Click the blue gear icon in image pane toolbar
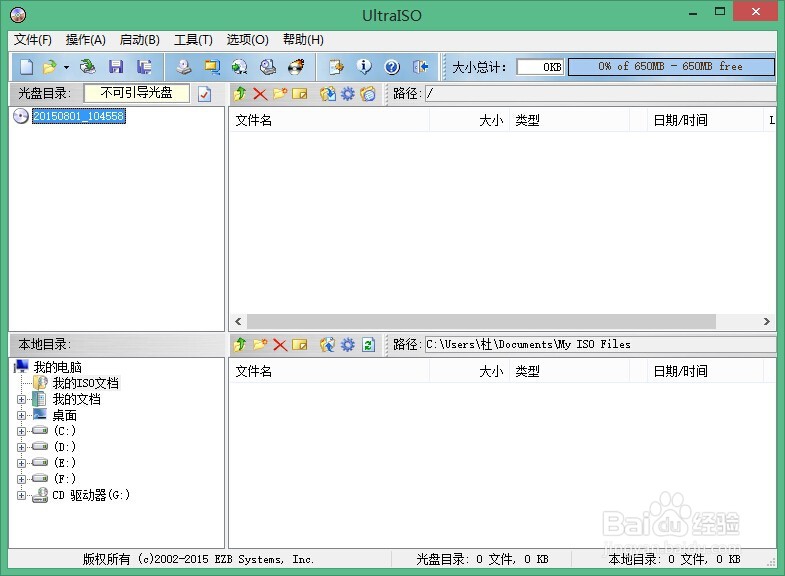The width and height of the screenshot is (785, 576). (x=347, y=94)
